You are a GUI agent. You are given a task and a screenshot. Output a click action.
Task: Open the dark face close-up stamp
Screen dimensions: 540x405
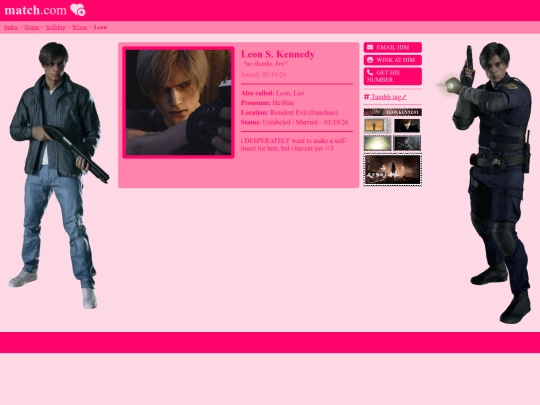pyautogui.click(x=407, y=126)
